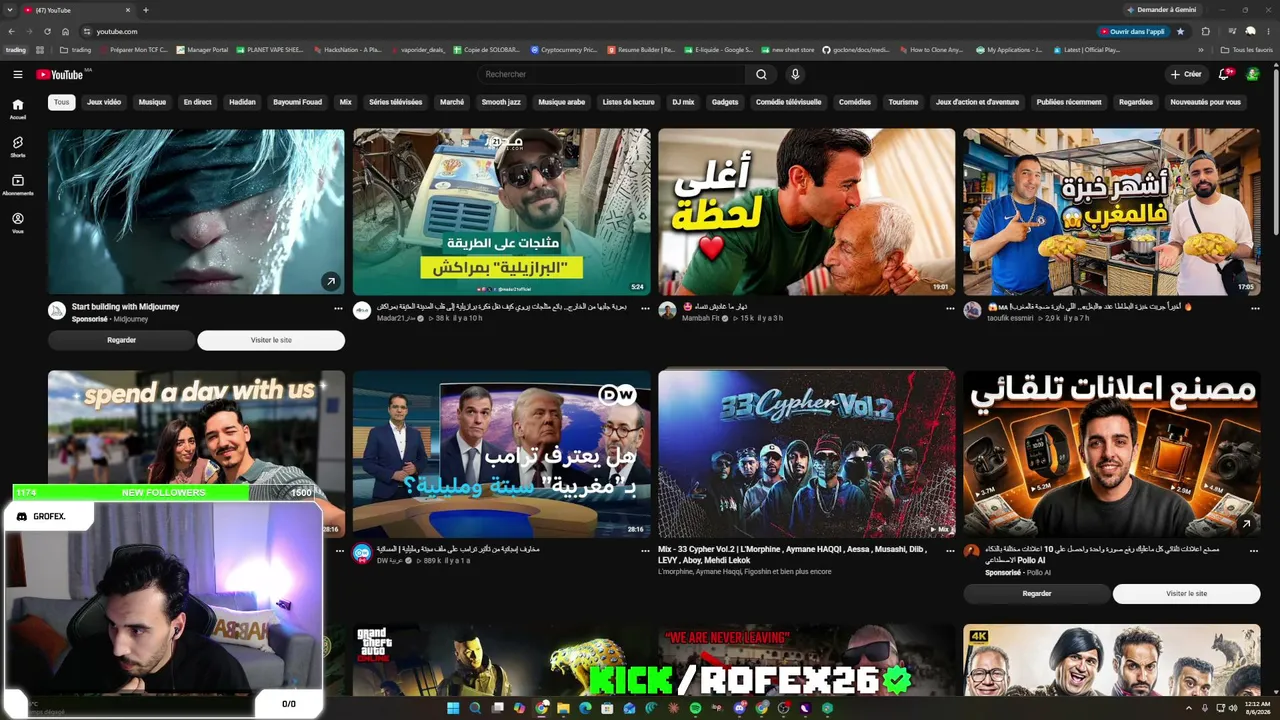Open the Vous sidebar section
Viewport: 1280px width, 720px height.
[x=18, y=223]
